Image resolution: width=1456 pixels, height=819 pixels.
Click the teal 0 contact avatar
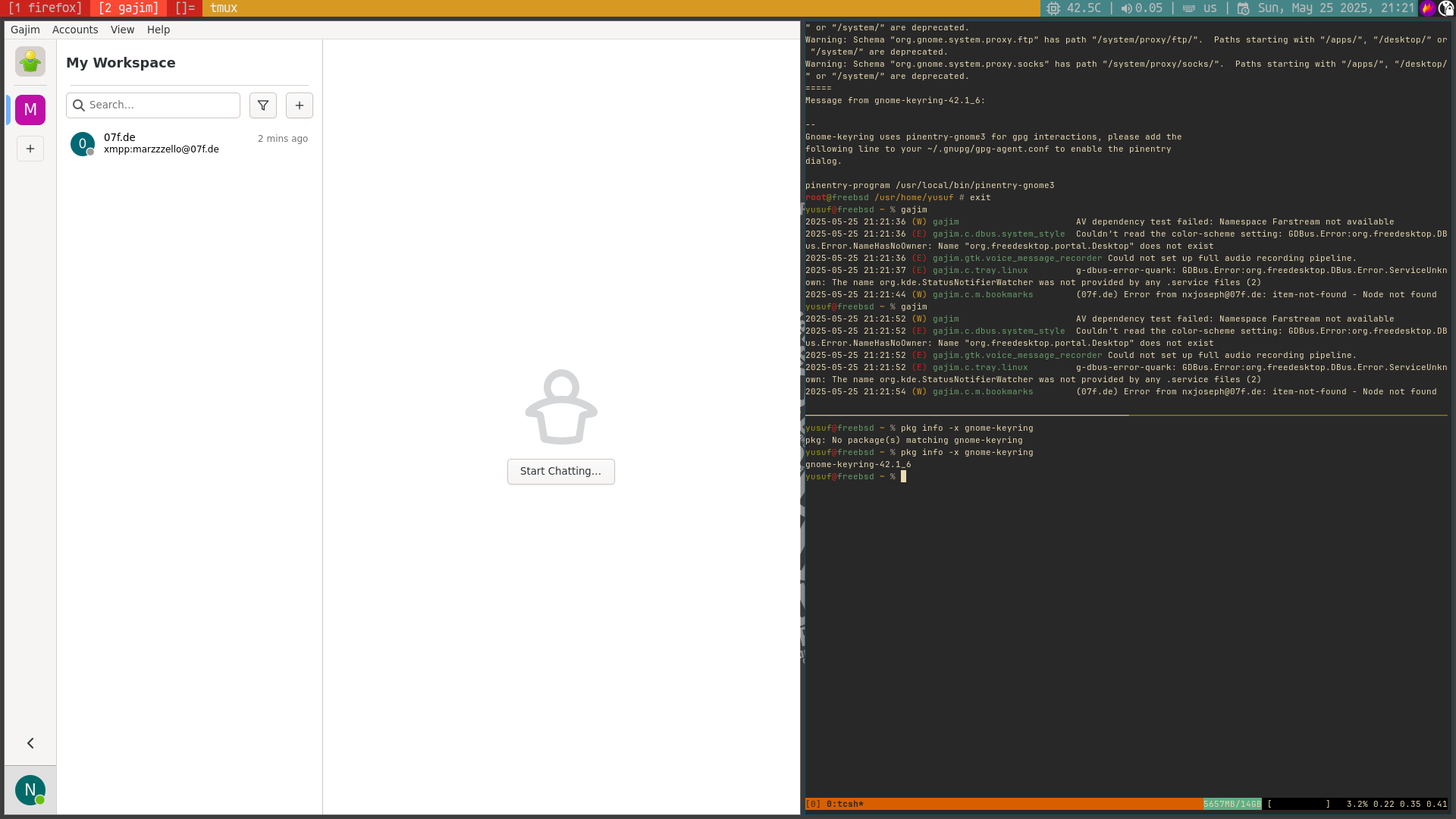coord(83,143)
